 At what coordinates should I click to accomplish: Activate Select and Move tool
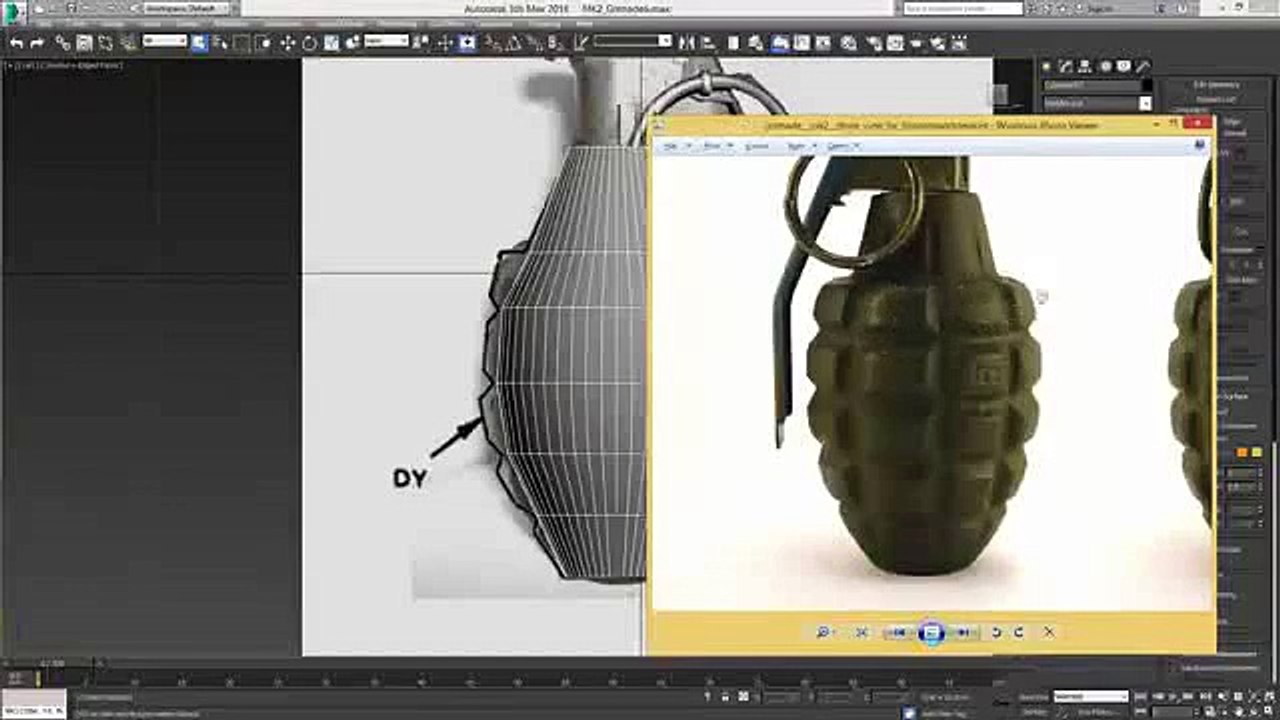click(x=288, y=43)
